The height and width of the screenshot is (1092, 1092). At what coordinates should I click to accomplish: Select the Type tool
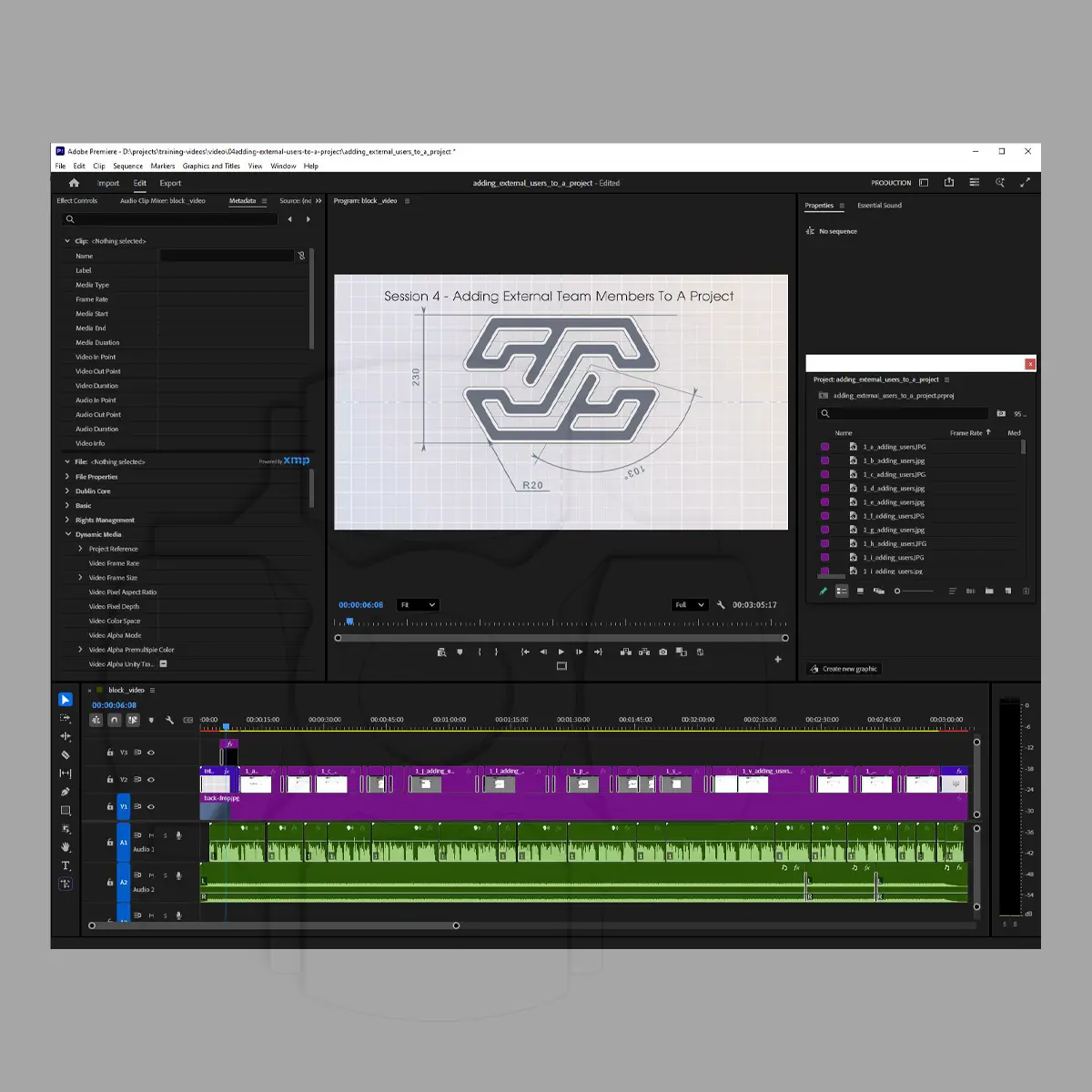point(66,865)
